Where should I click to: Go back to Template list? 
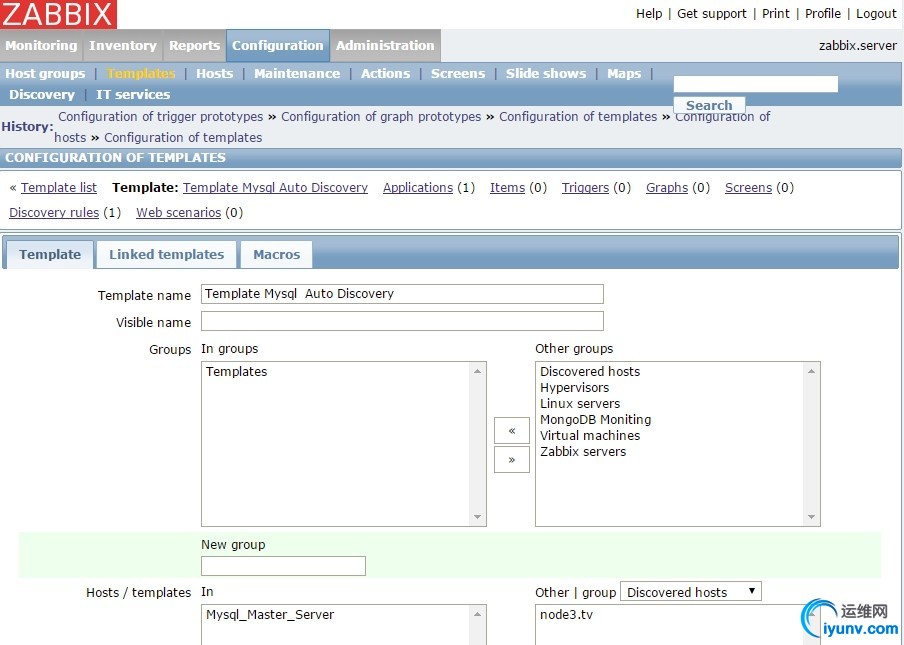pos(59,188)
